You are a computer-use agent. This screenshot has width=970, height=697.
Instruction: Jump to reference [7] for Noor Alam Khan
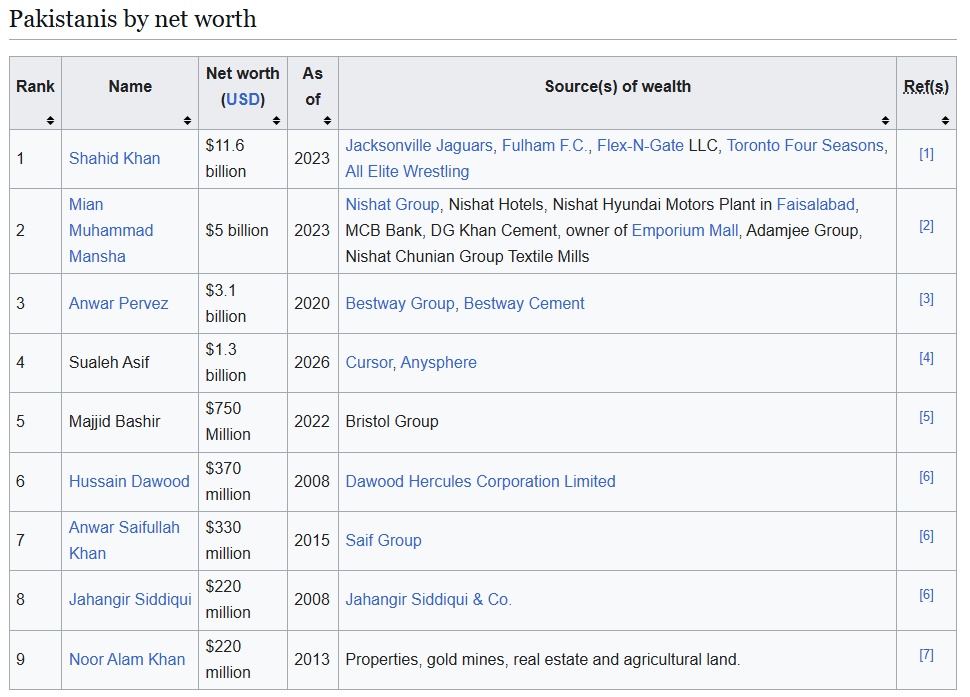click(x=926, y=654)
